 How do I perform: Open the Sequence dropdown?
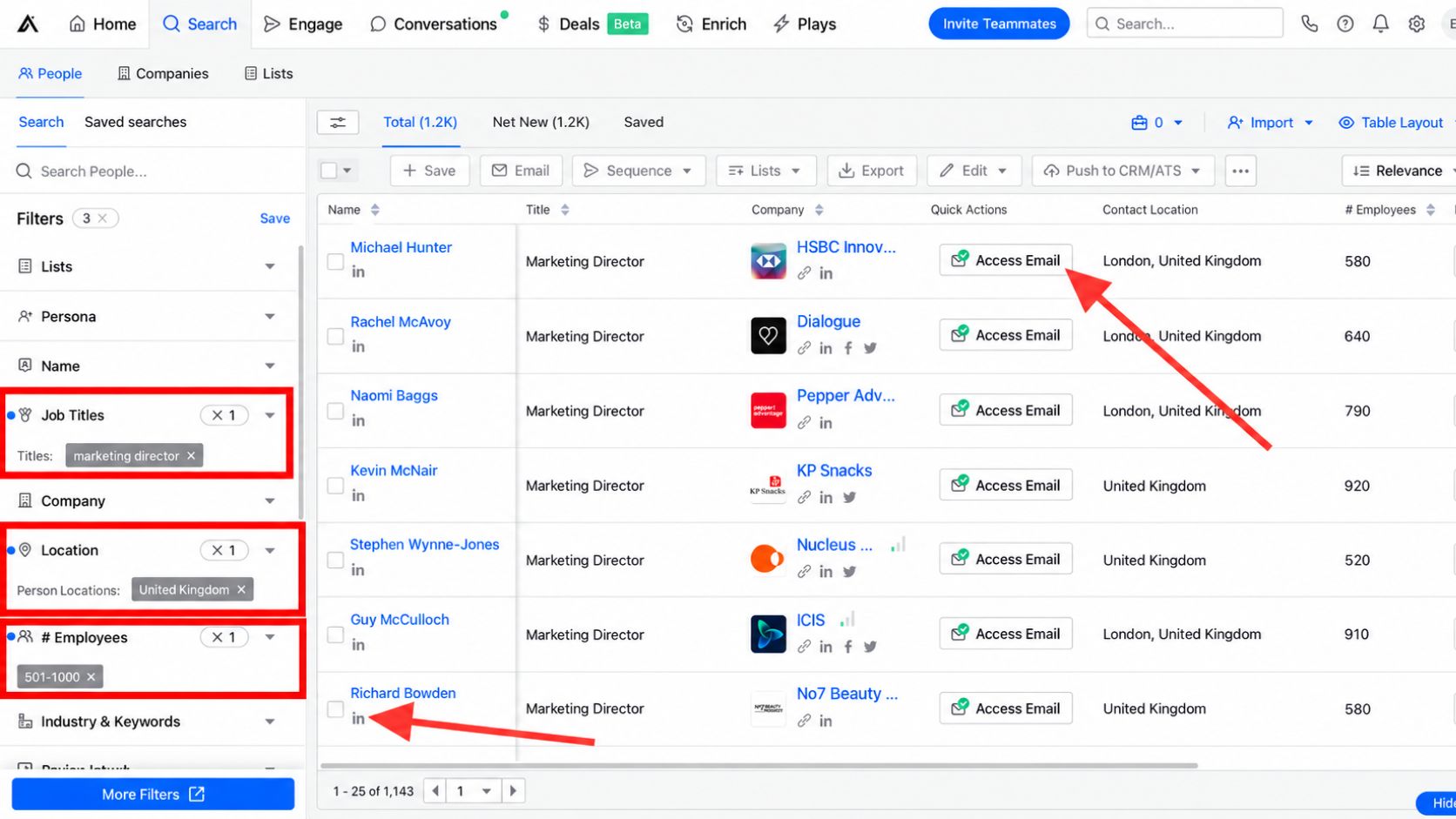point(638,171)
